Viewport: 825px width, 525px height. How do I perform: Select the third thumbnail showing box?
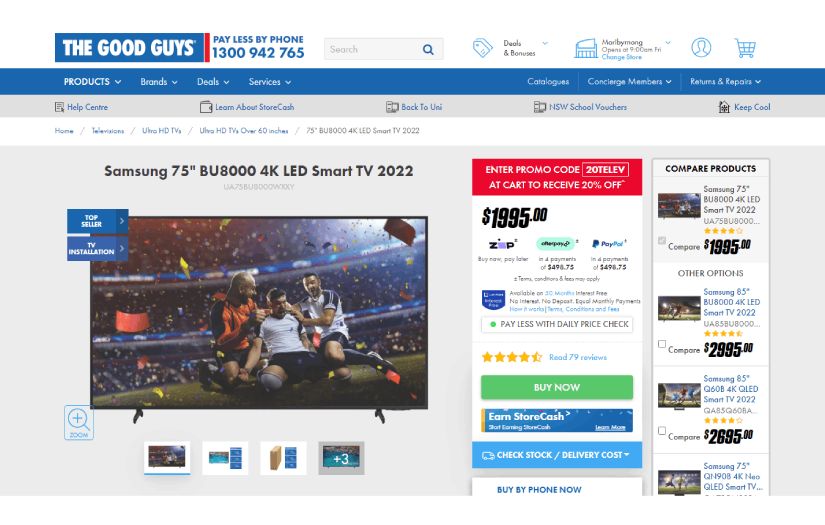(x=283, y=458)
